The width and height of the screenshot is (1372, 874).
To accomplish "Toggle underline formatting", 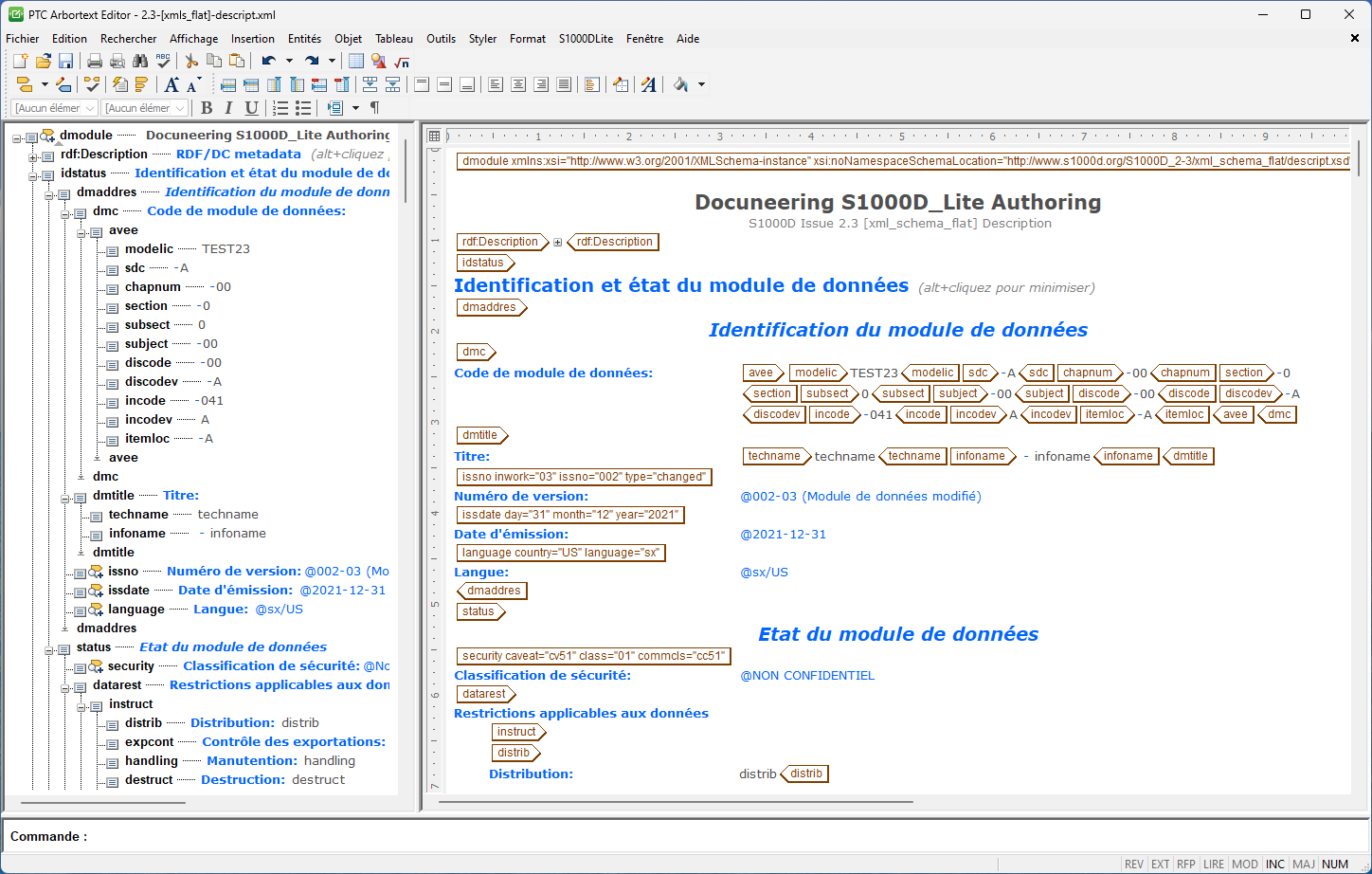I will [251, 108].
